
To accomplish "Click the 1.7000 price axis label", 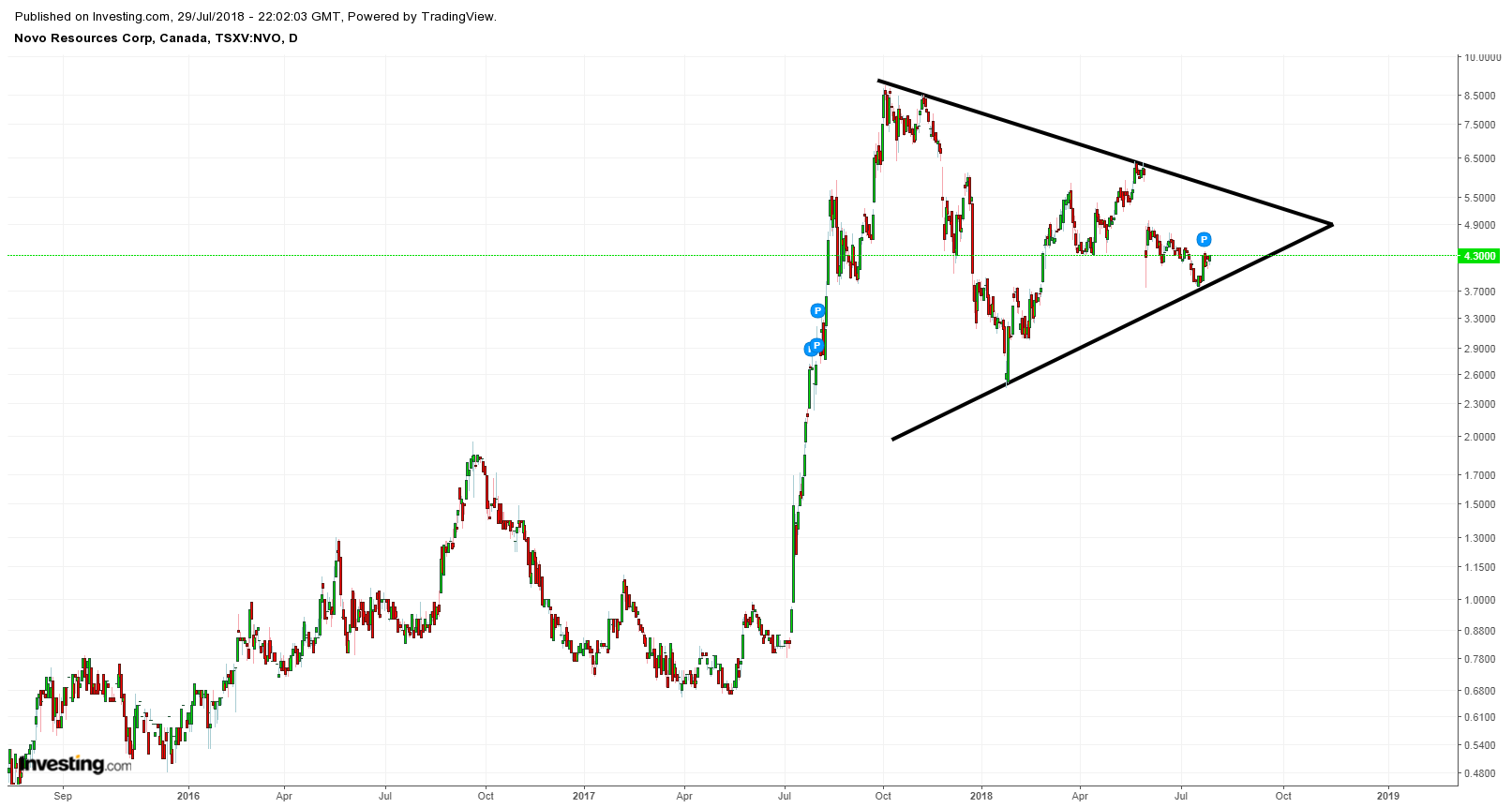I will pos(1479,475).
